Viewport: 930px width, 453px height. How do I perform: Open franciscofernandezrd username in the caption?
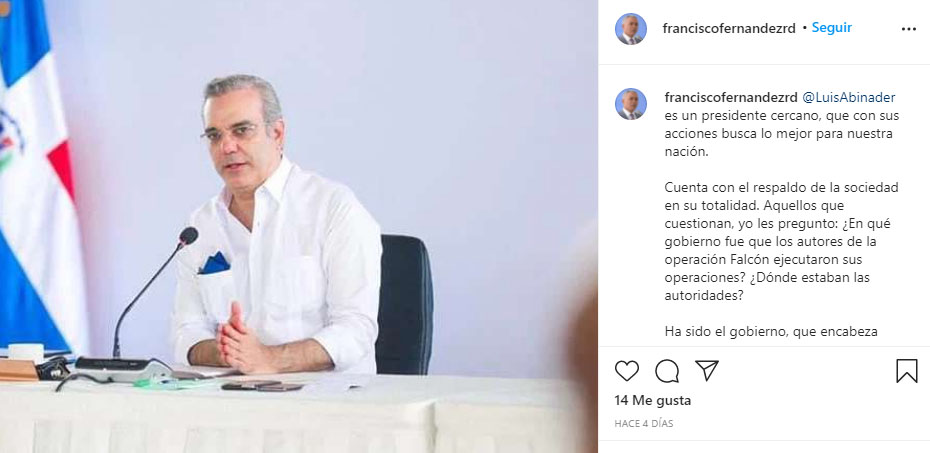coord(731,98)
